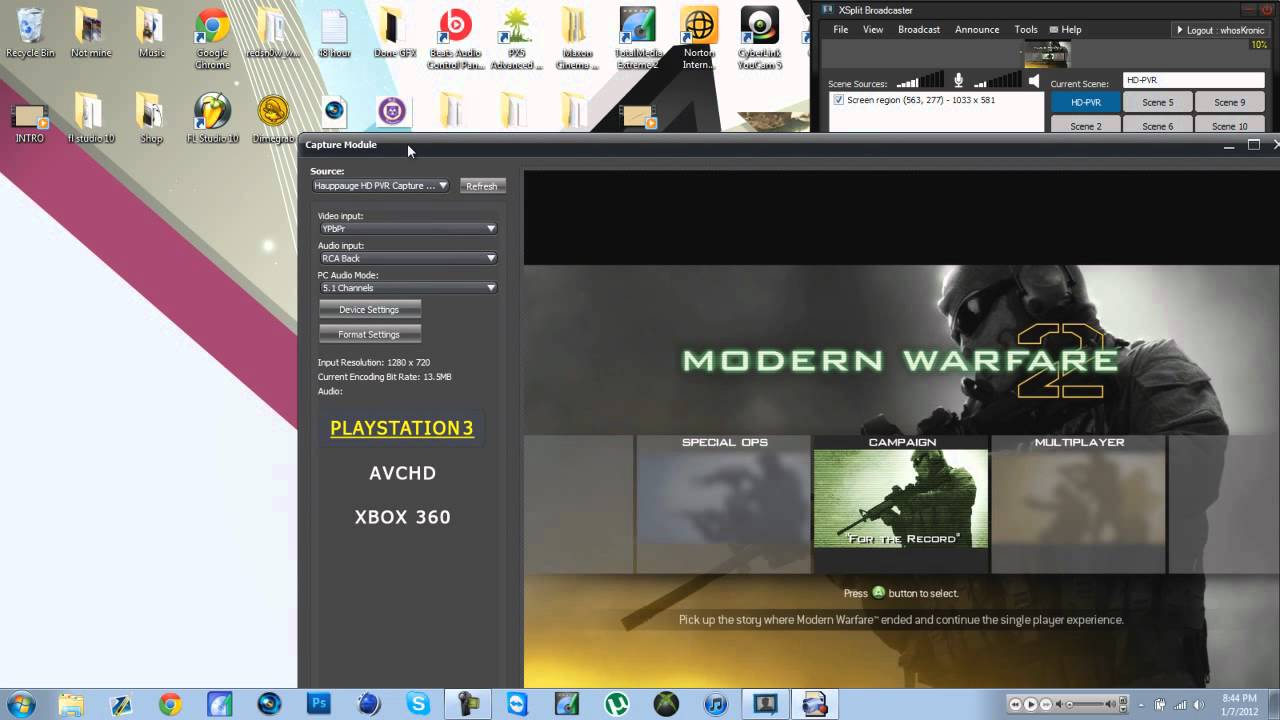Open the Maxon Cinema folder icon
1280x720 pixels.
pyautogui.click(x=576, y=38)
